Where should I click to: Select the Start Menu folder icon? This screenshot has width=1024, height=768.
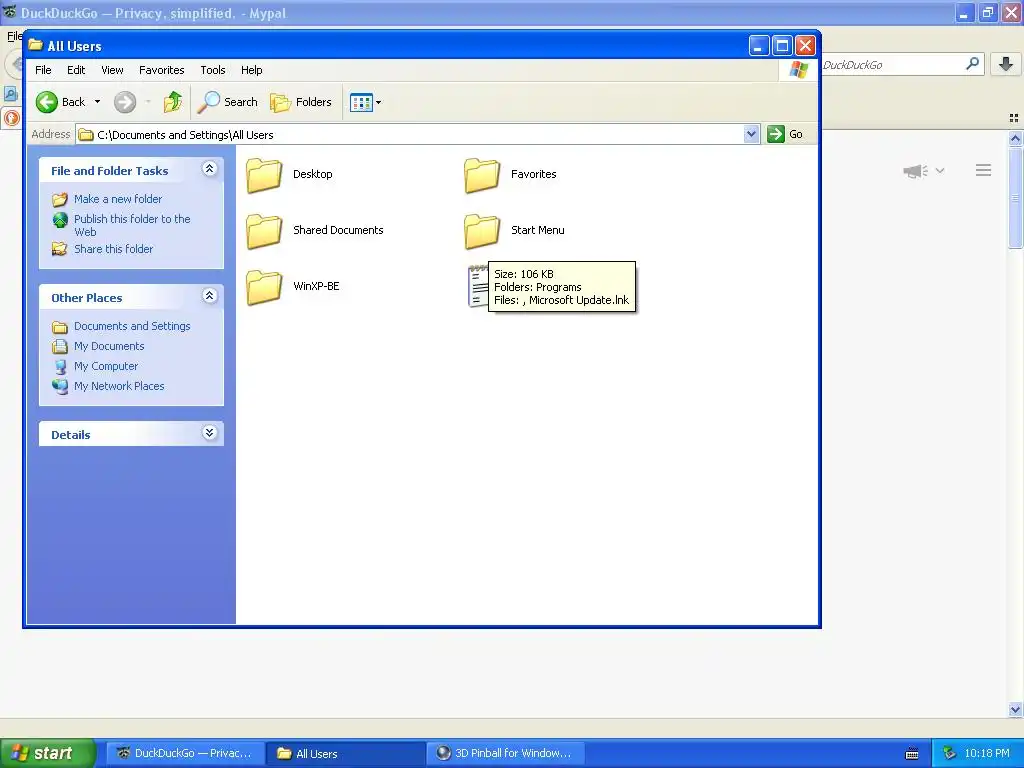coord(482,231)
